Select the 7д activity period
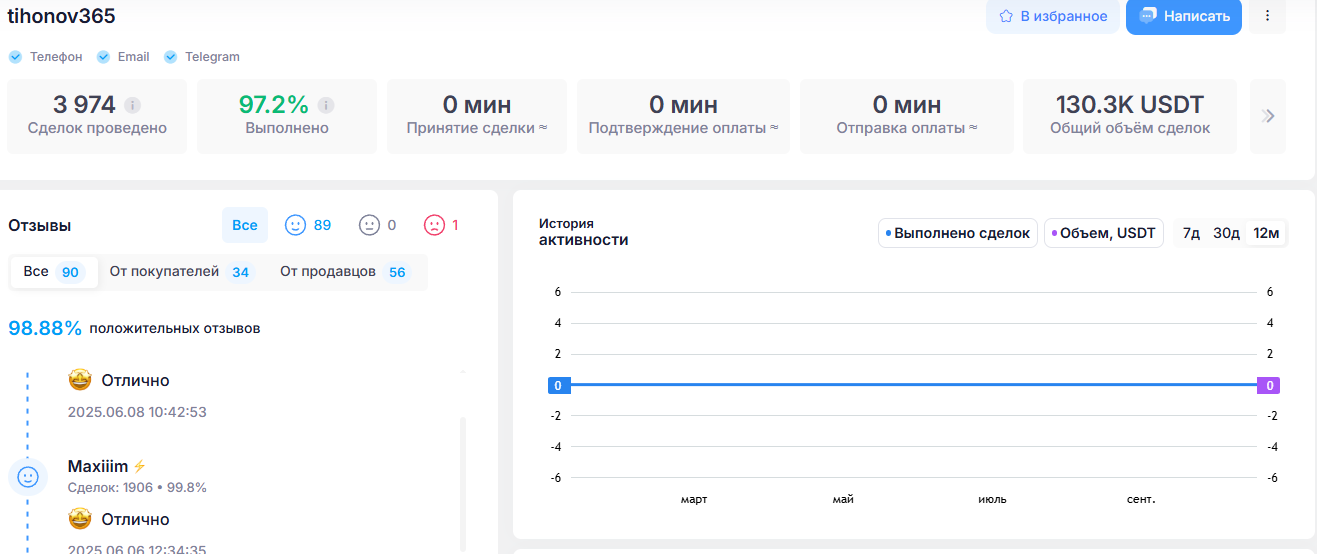 (1191, 233)
